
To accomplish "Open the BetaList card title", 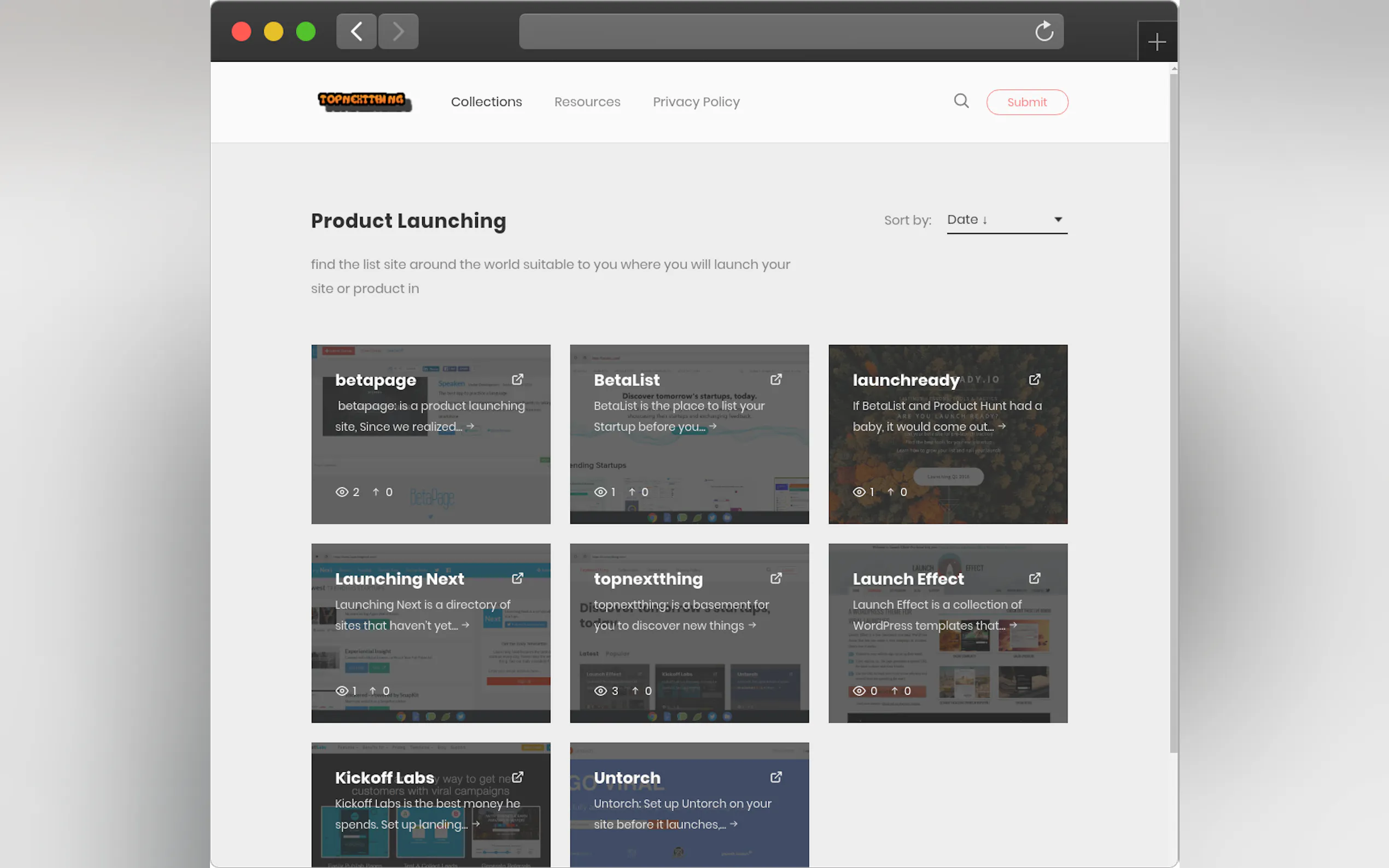I will (x=627, y=380).
